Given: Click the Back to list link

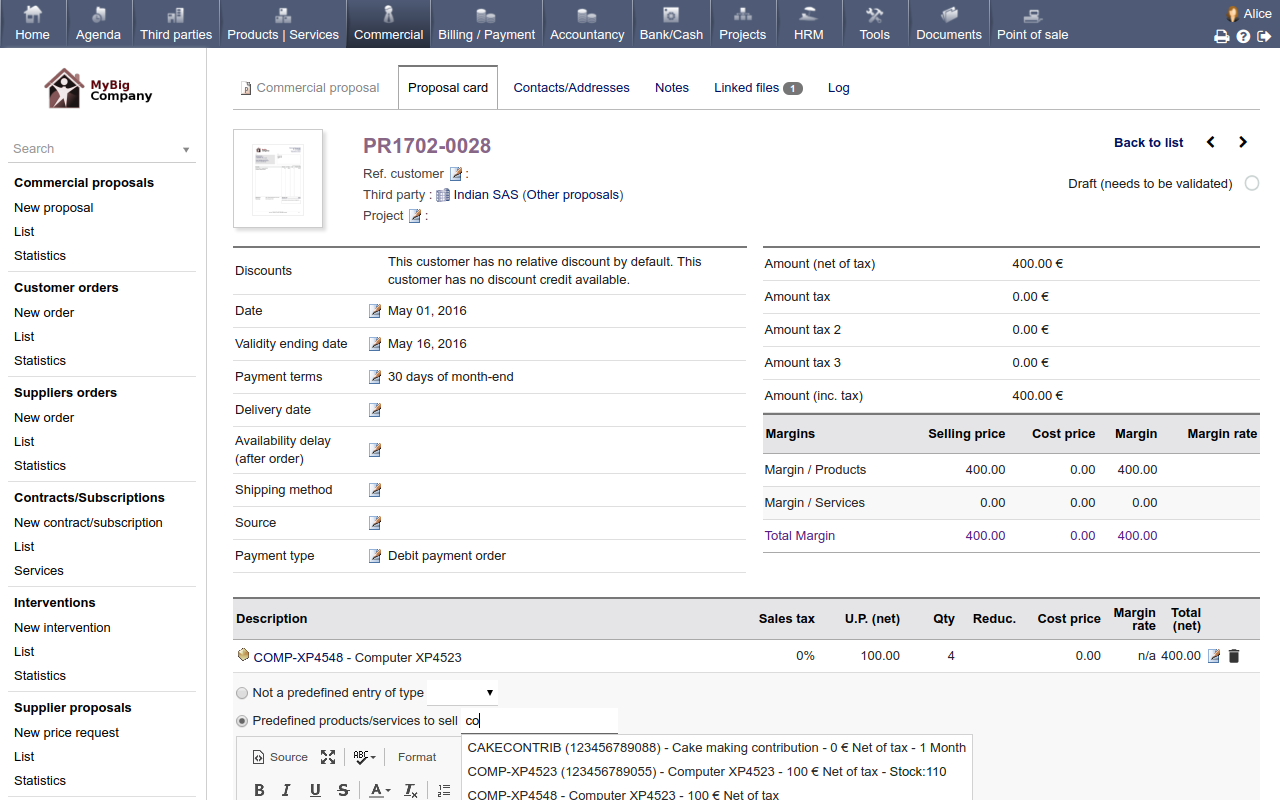Looking at the screenshot, I should (1148, 143).
